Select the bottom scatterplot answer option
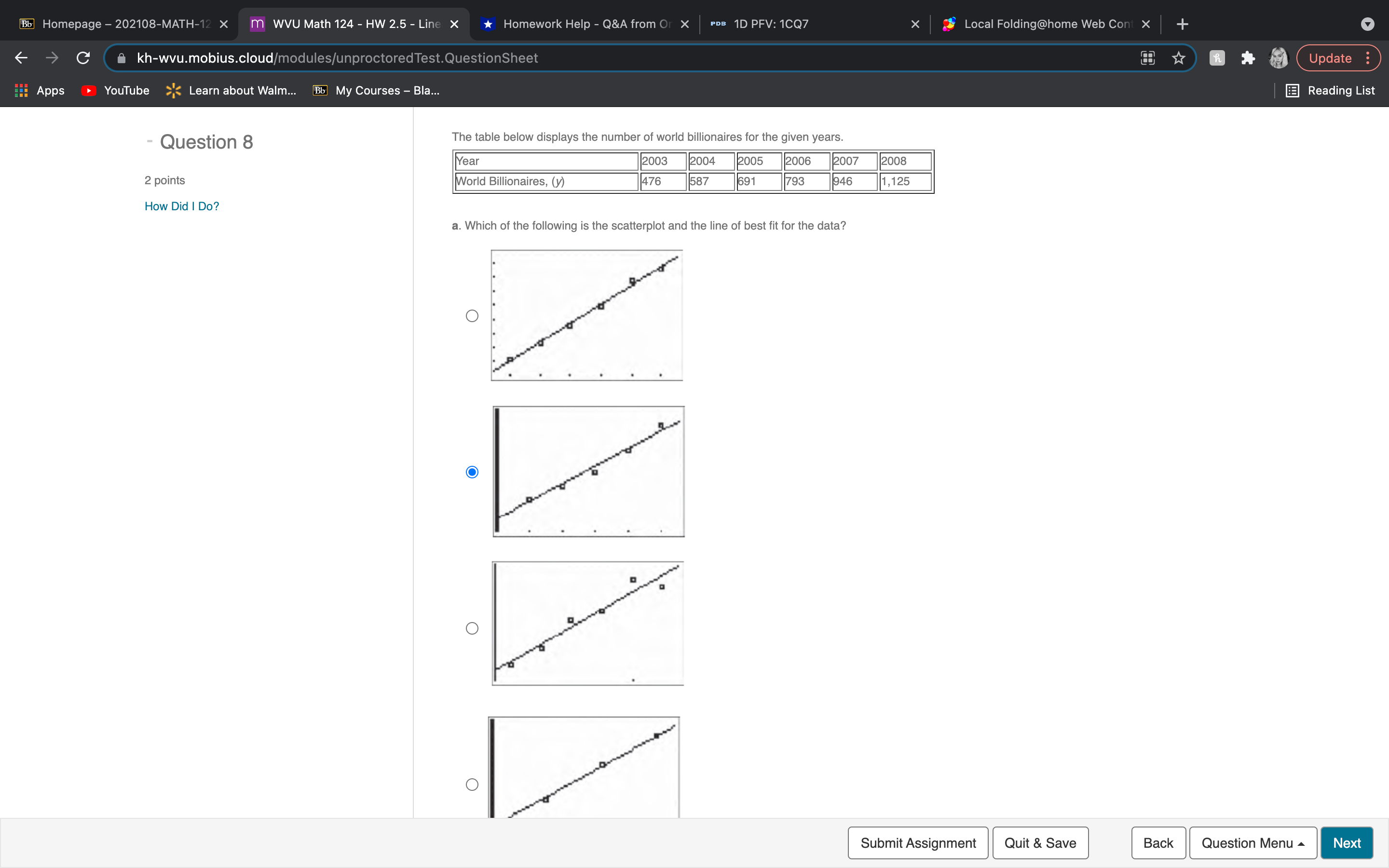Image resolution: width=1389 pixels, height=868 pixels. 471,784
